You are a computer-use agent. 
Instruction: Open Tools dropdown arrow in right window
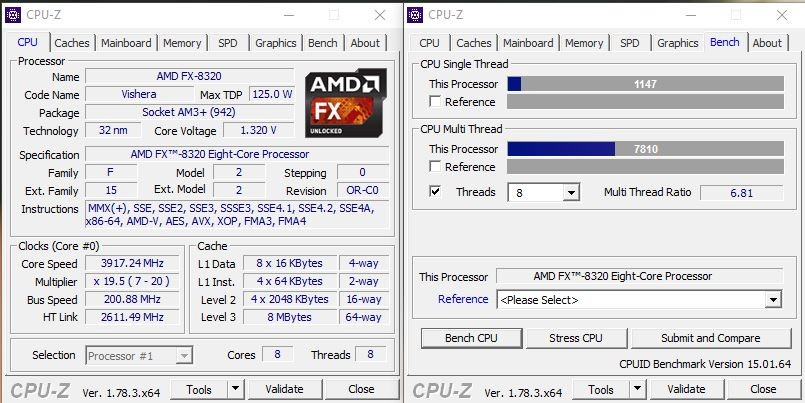[637, 389]
